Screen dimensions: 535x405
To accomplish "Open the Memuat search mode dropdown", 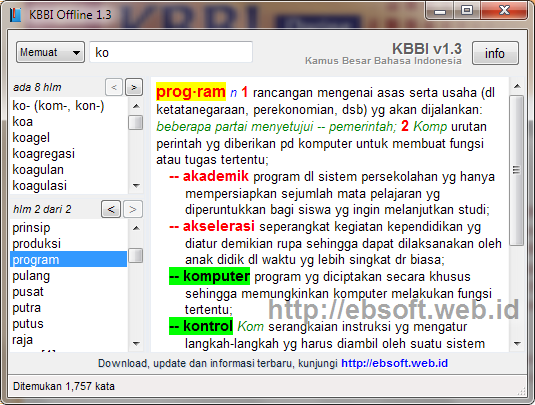I will pyautogui.click(x=50, y=52).
